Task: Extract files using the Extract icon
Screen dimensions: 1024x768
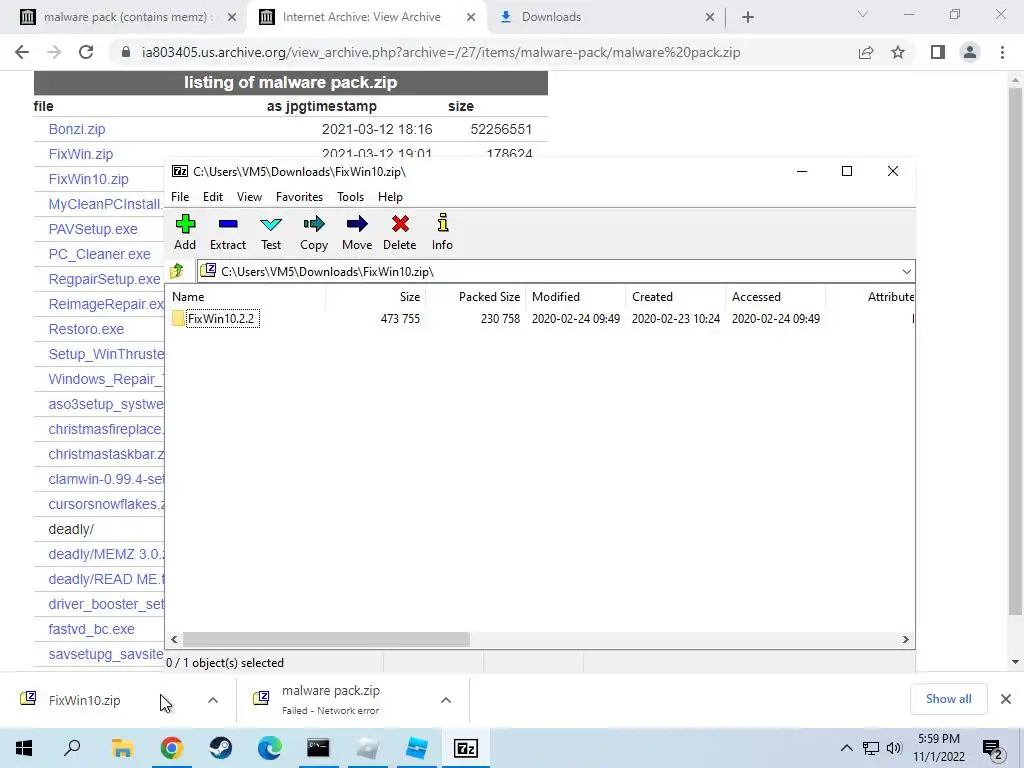Action: [228, 232]
